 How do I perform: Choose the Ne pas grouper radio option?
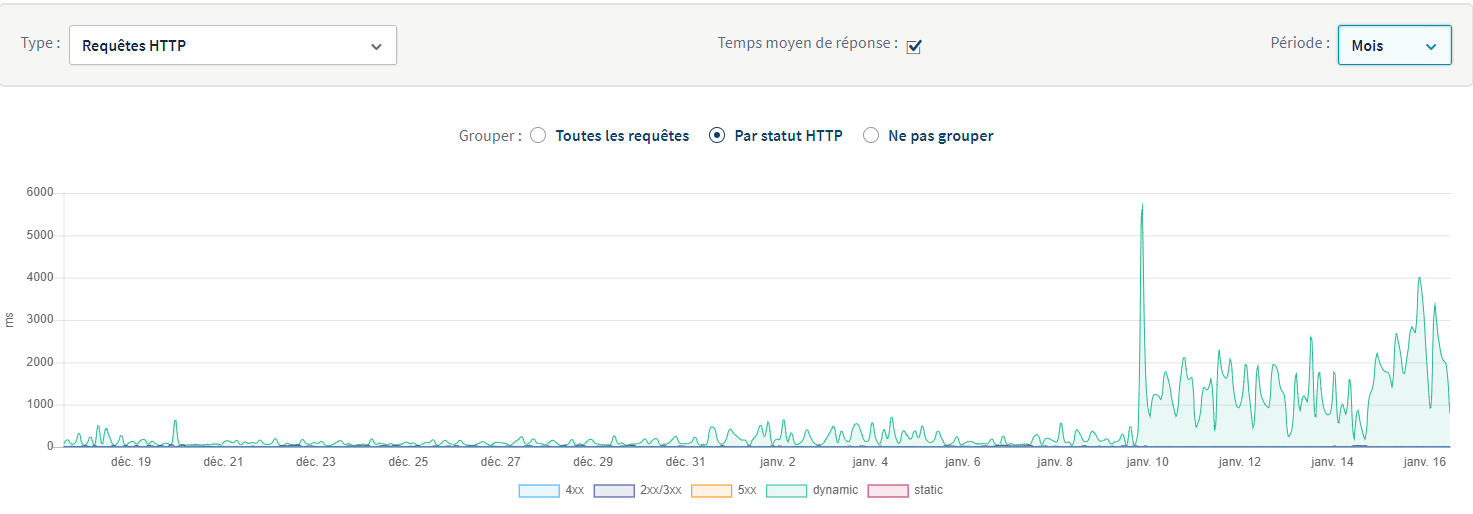871,136
